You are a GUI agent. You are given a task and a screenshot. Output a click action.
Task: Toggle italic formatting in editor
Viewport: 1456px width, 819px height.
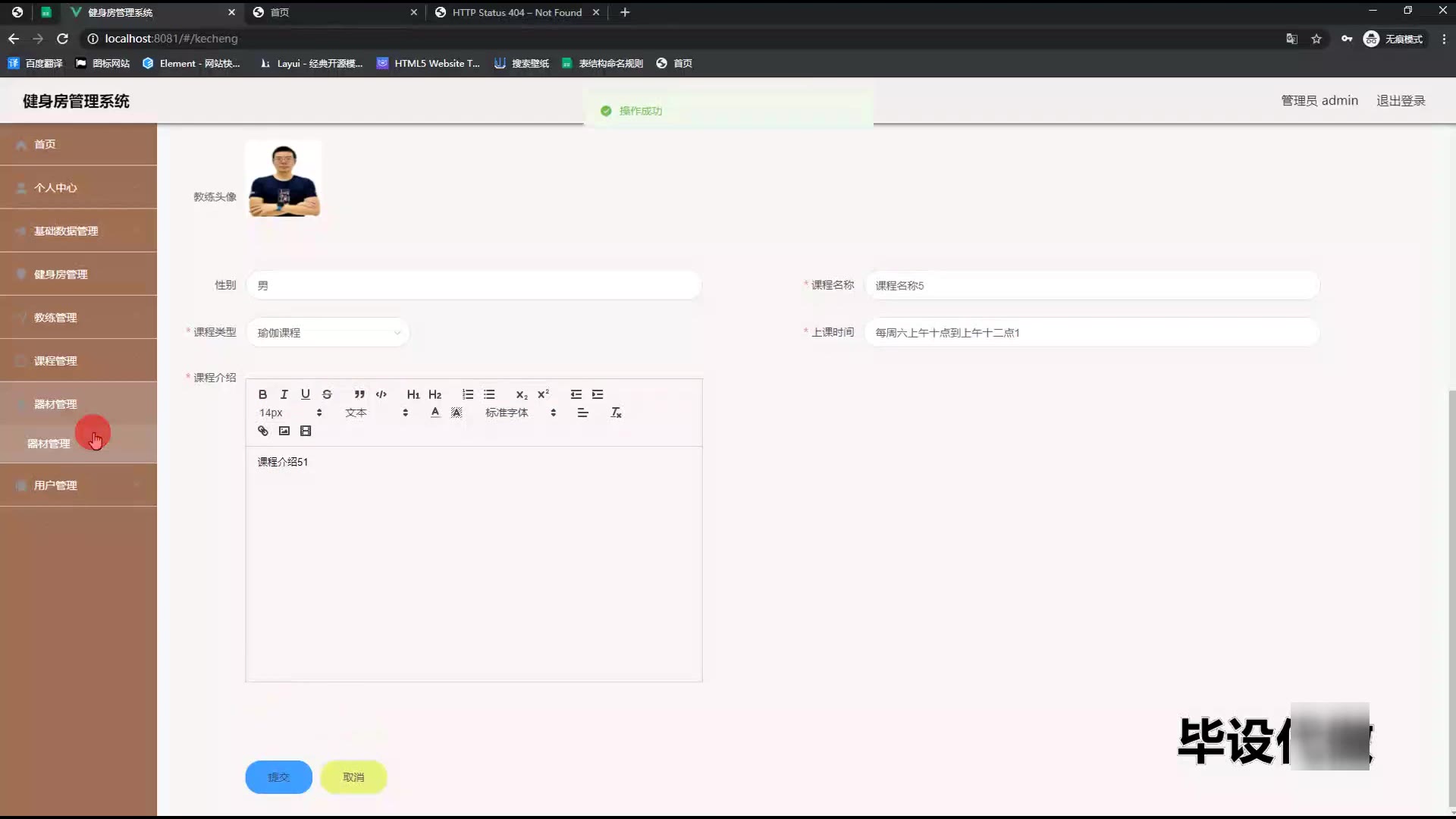[x=284, y=394]
